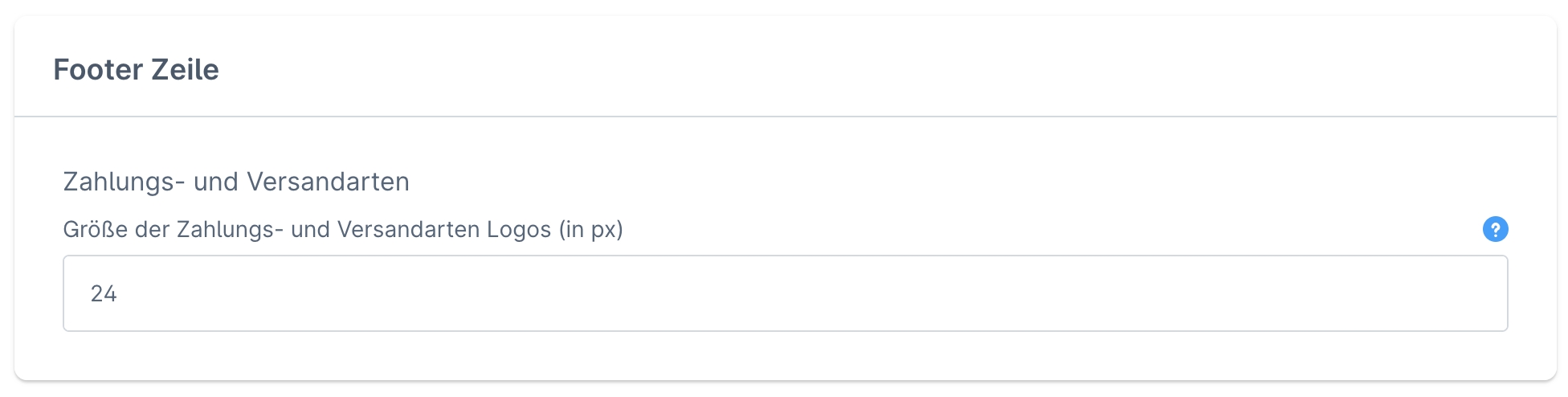Click the "Footer Zeile" card title
Screen dimensions: 1568x397
[x=136, y=70]
